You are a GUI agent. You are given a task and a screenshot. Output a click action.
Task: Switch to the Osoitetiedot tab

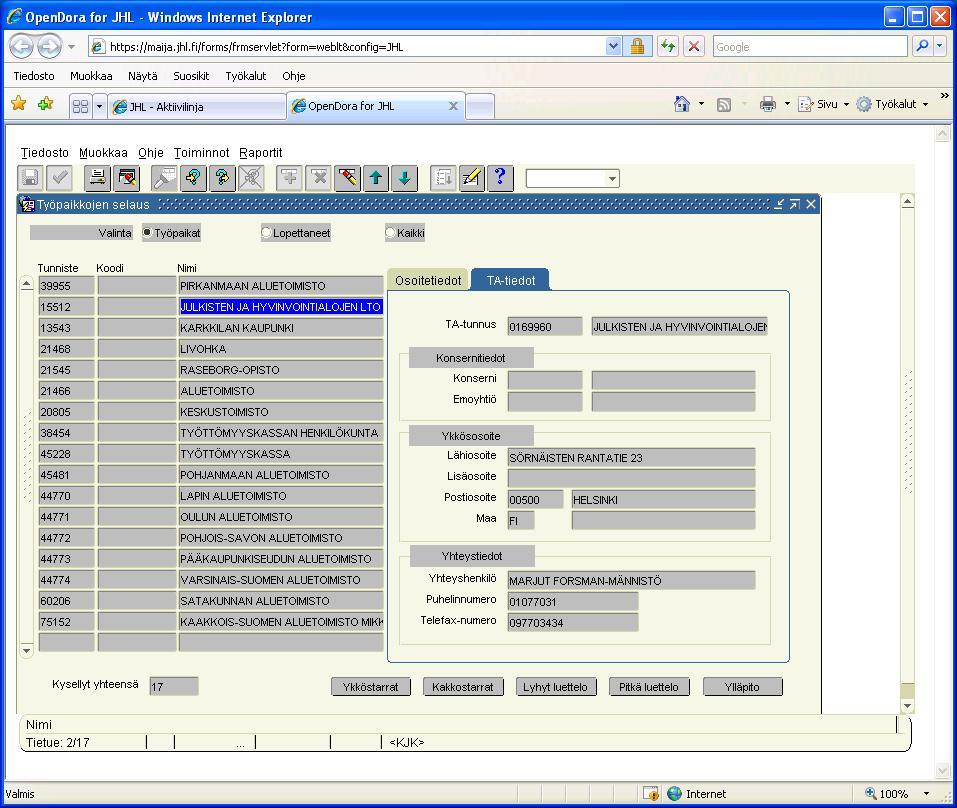click(x=428, y=280)
